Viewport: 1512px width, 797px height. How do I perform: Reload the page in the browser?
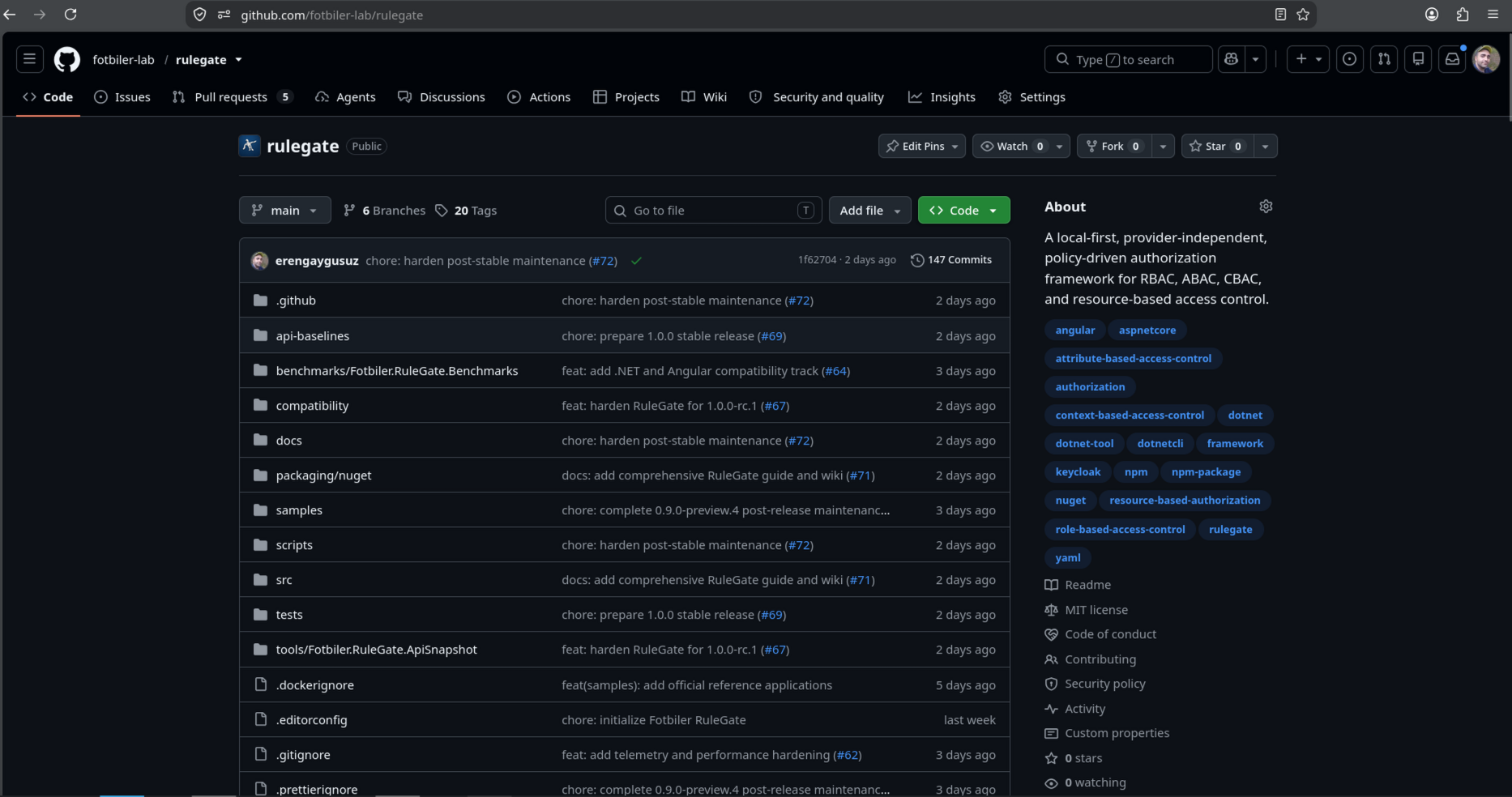pos(70,15)
